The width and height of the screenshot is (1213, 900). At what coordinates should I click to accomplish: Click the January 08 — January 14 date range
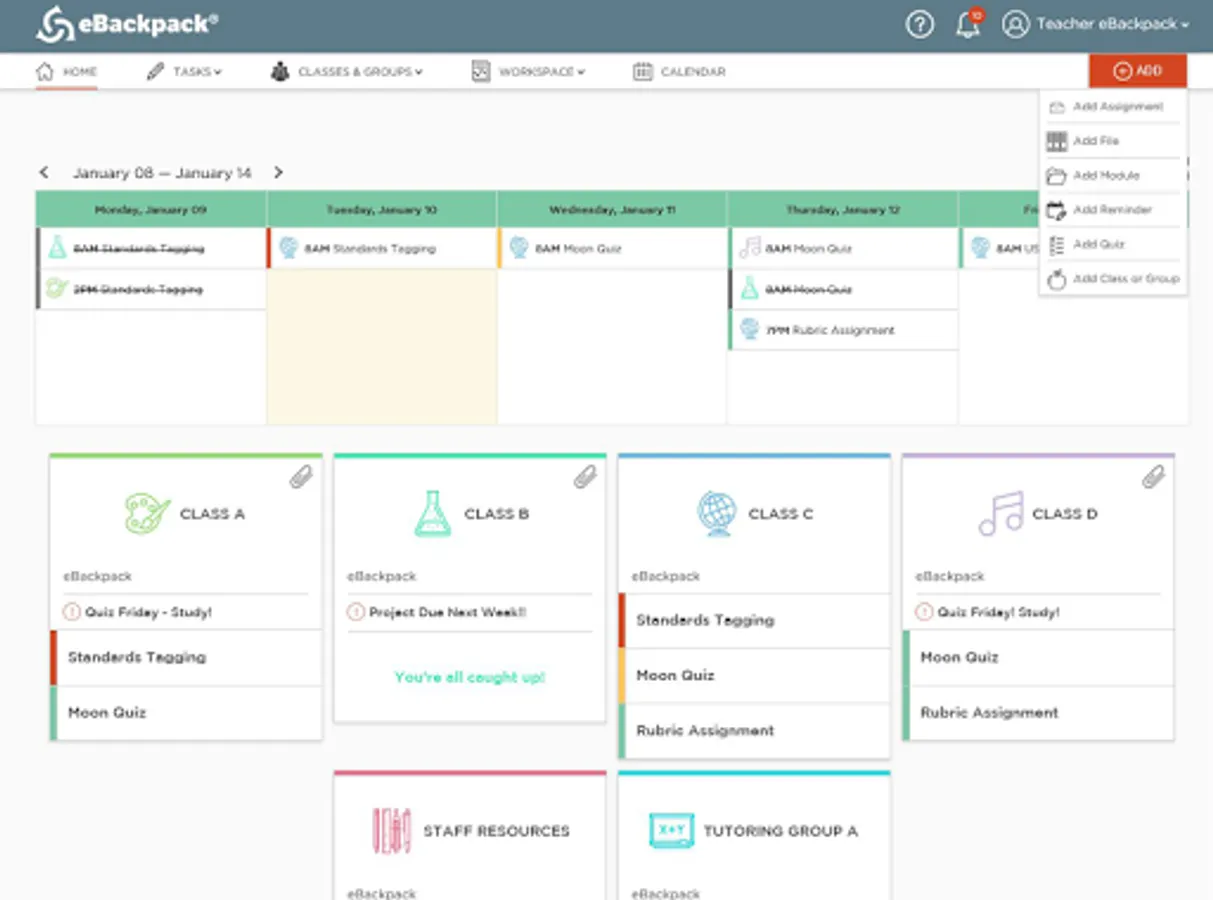pyautogui.click(x=161, y=173)
